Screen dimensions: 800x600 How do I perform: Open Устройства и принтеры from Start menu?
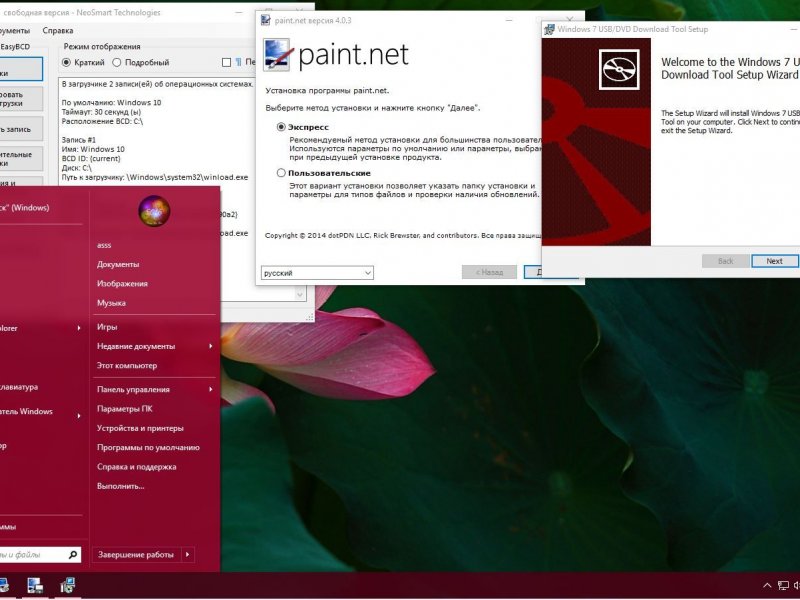pyautogui.click(x=140, y=428)
